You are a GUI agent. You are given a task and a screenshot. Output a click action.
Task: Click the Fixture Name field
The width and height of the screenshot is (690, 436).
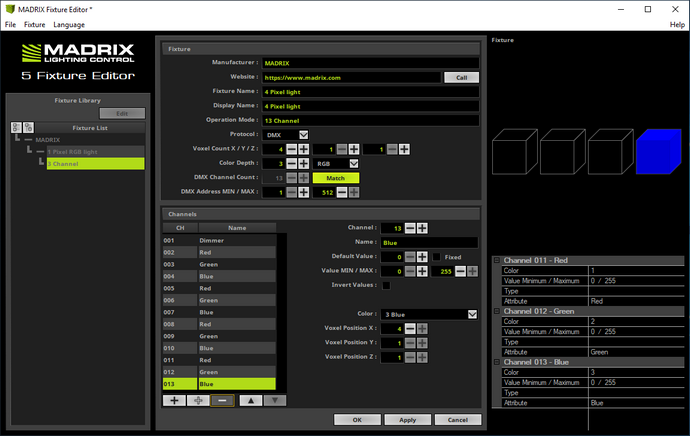(x=371, y=92)
